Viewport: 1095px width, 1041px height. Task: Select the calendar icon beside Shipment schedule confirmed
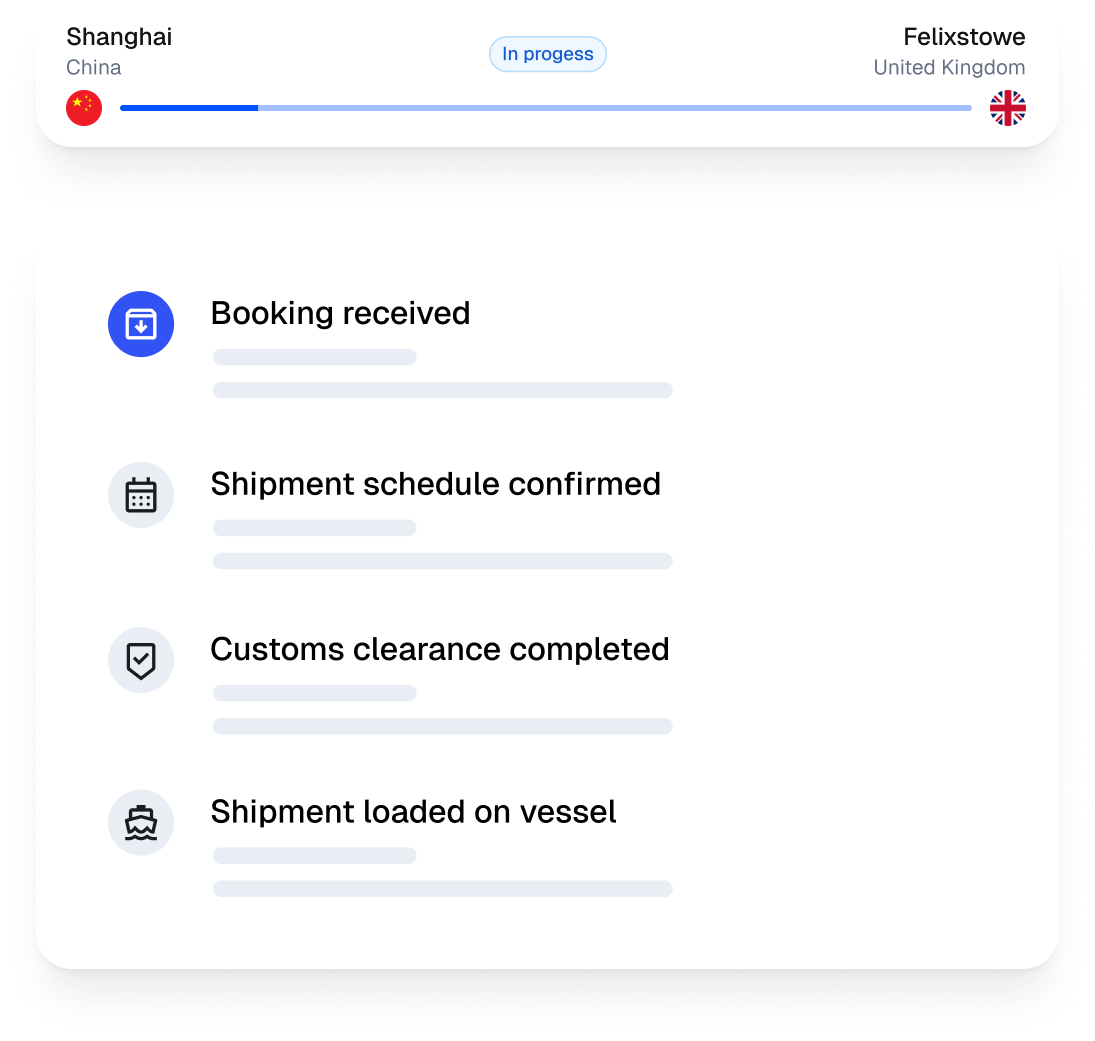click(141, 495)
